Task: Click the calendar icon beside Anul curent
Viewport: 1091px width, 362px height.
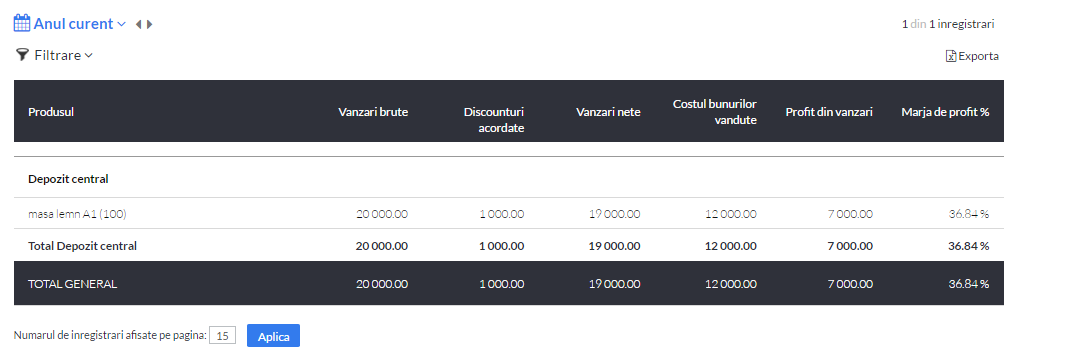Action: click(x=22, y=23)
